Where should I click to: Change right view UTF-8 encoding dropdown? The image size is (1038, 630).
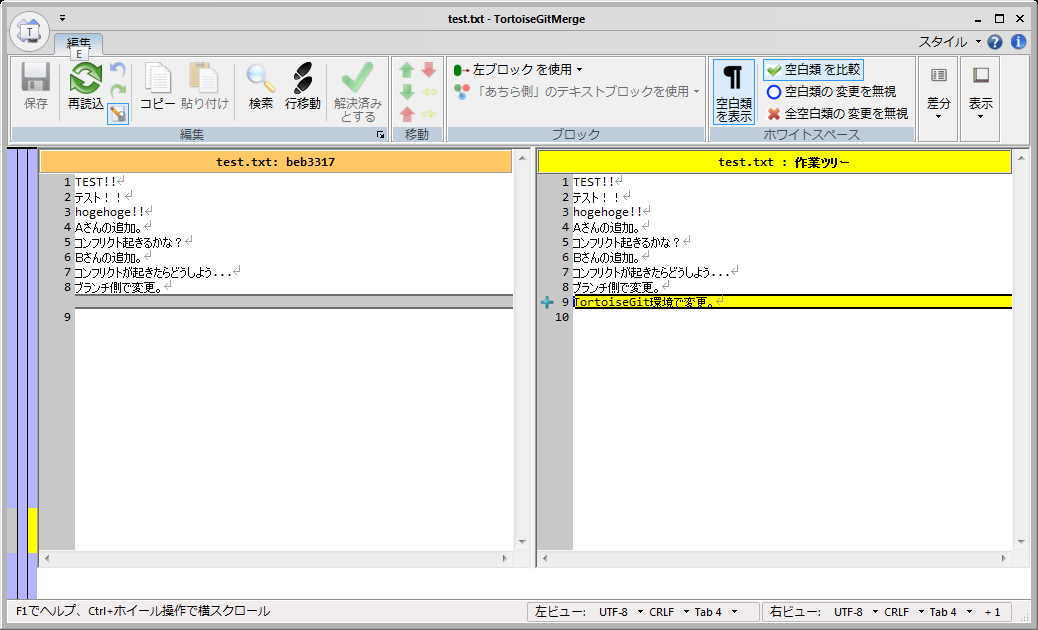855,612
